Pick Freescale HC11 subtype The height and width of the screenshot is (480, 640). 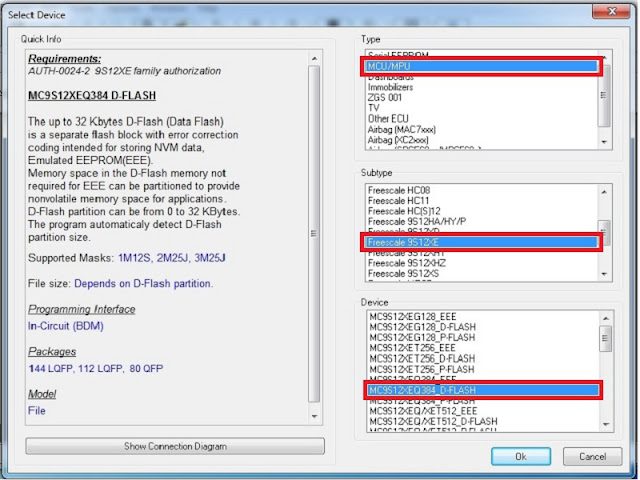[x=398, y=201]
